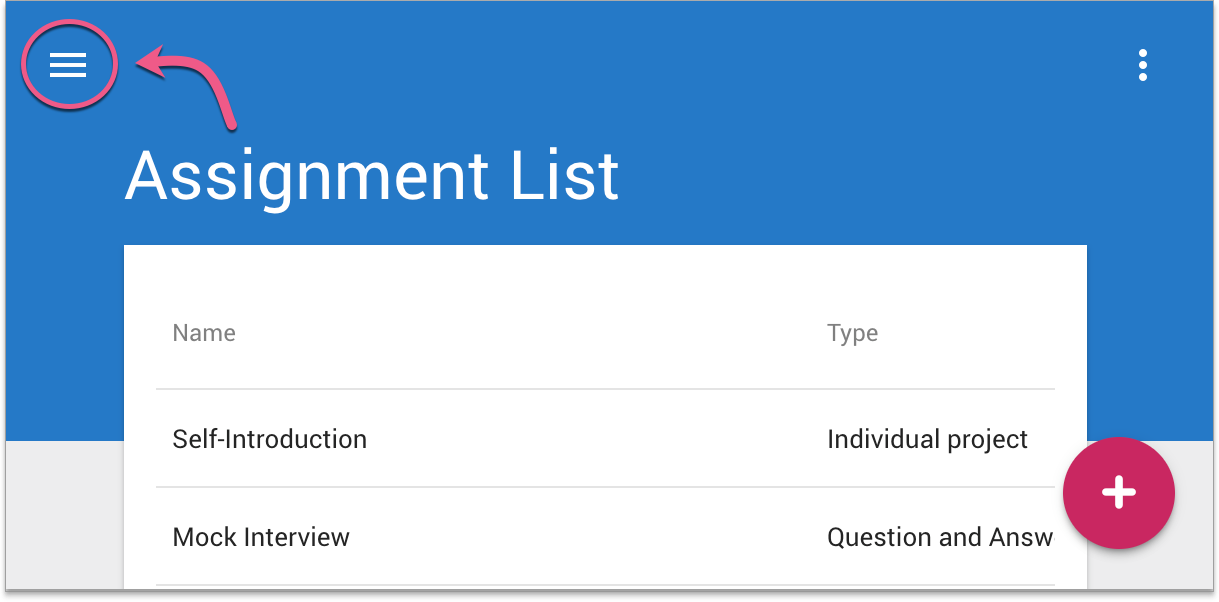Open the vertical three-dot overflow menu

[x=1142, y=66]
